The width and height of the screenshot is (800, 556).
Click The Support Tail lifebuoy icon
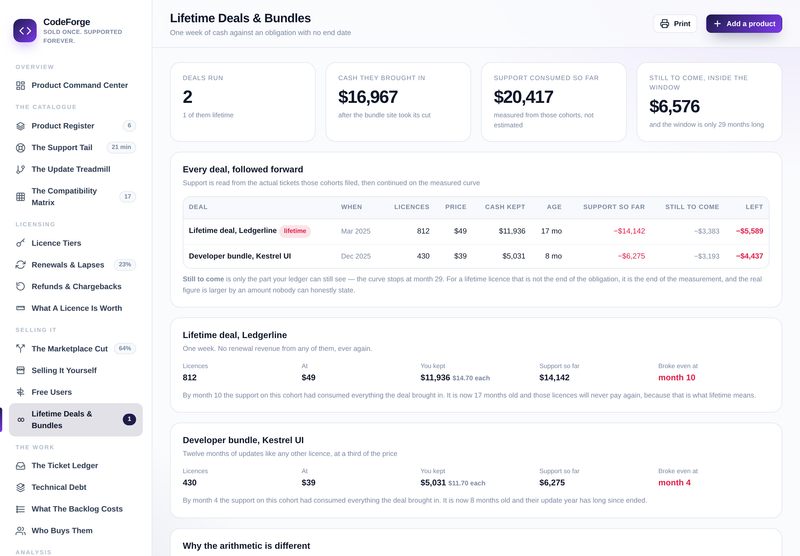(20, 147)
